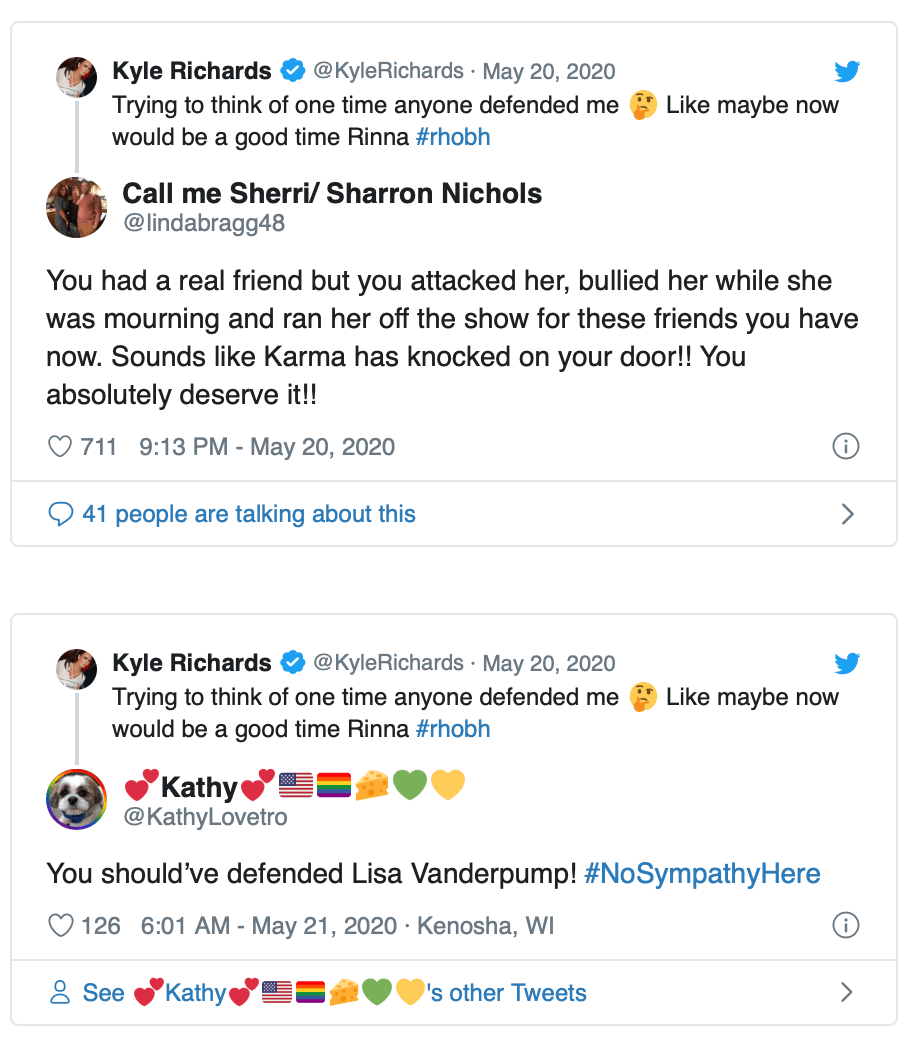Click See Kathy's other Tweets link

[334, 993]
